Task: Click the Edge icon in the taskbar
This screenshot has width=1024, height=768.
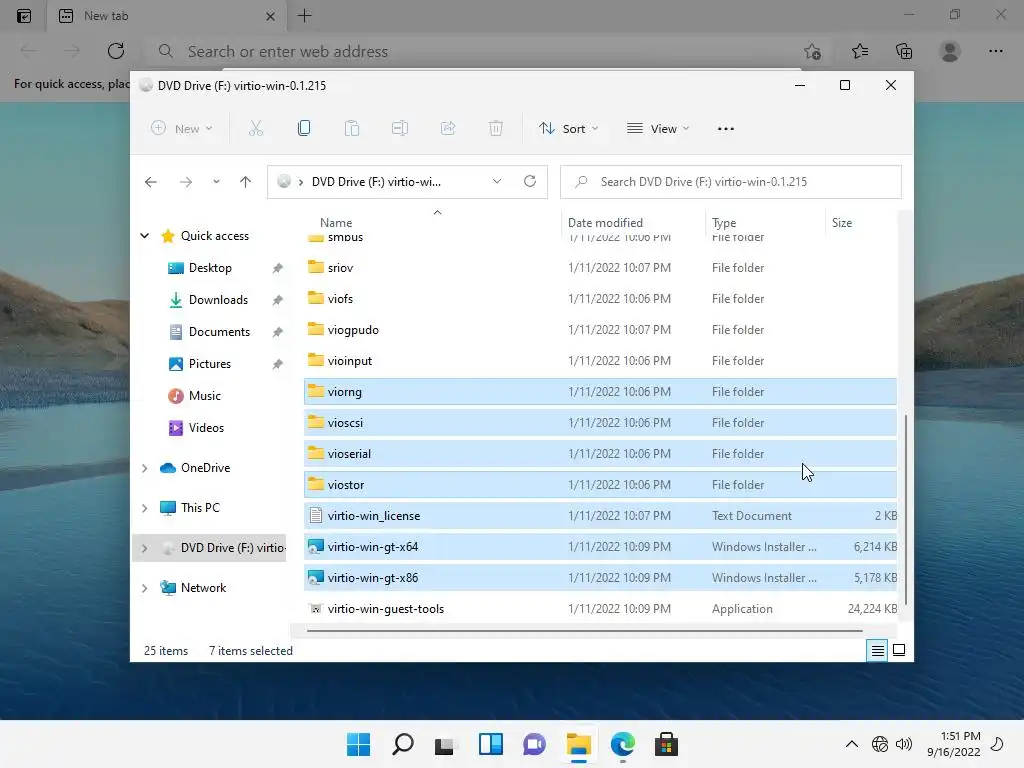Action: pyautogui.click(x=622, y=744)
